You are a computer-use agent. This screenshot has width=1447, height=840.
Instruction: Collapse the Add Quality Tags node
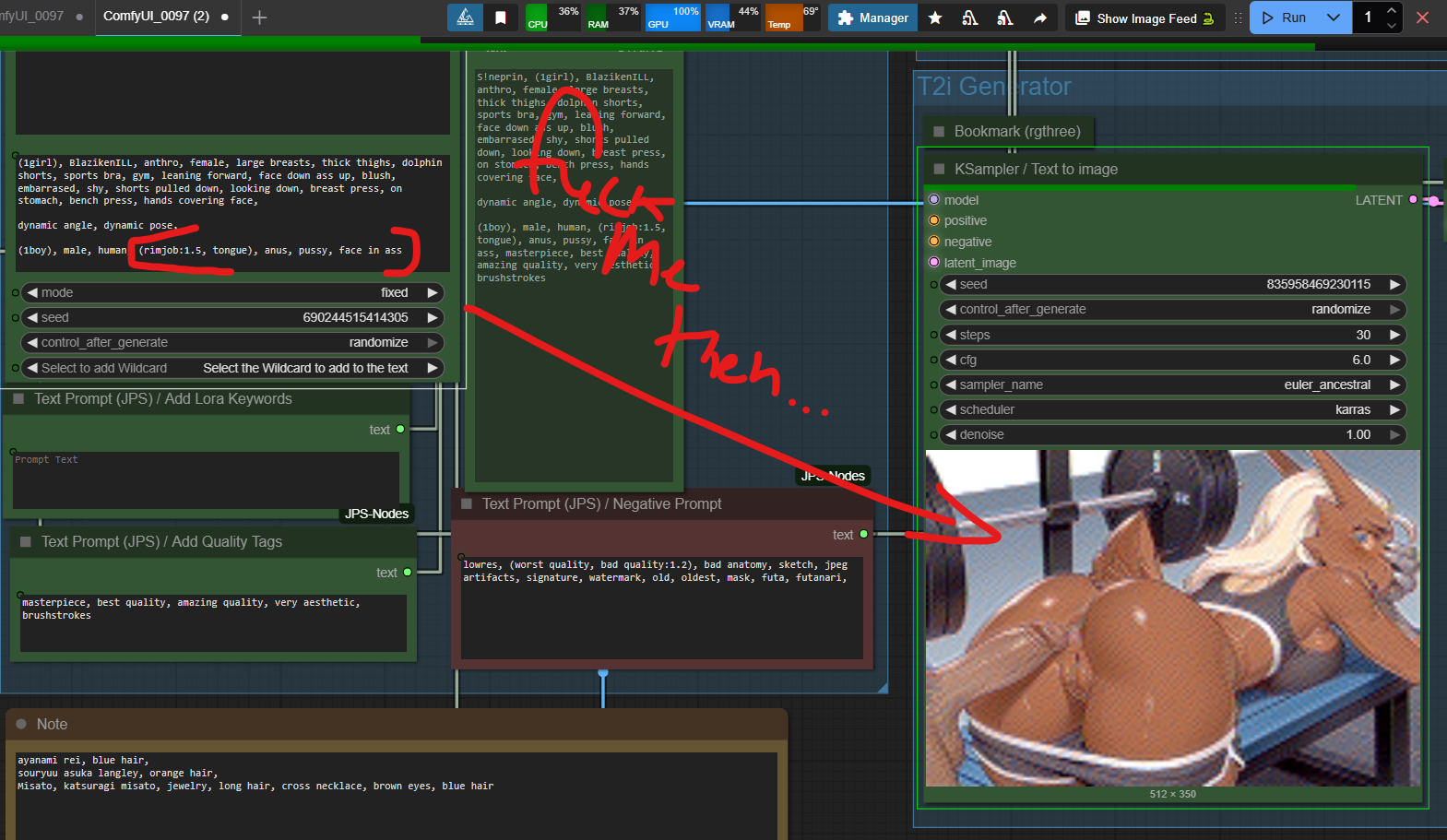pyautogui.click(x=26, y=542)
